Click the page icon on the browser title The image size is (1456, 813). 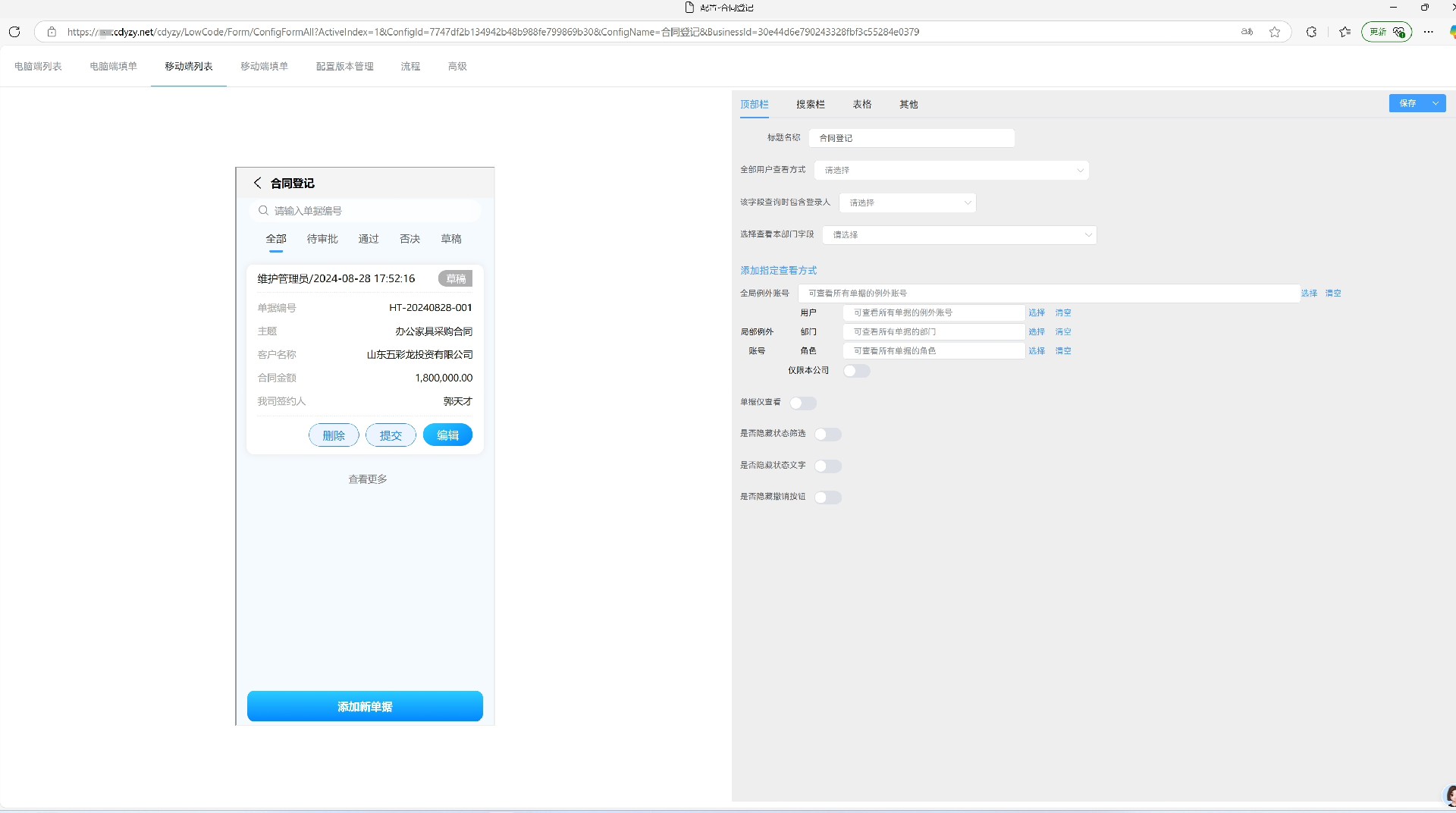[x=689, y=8]
